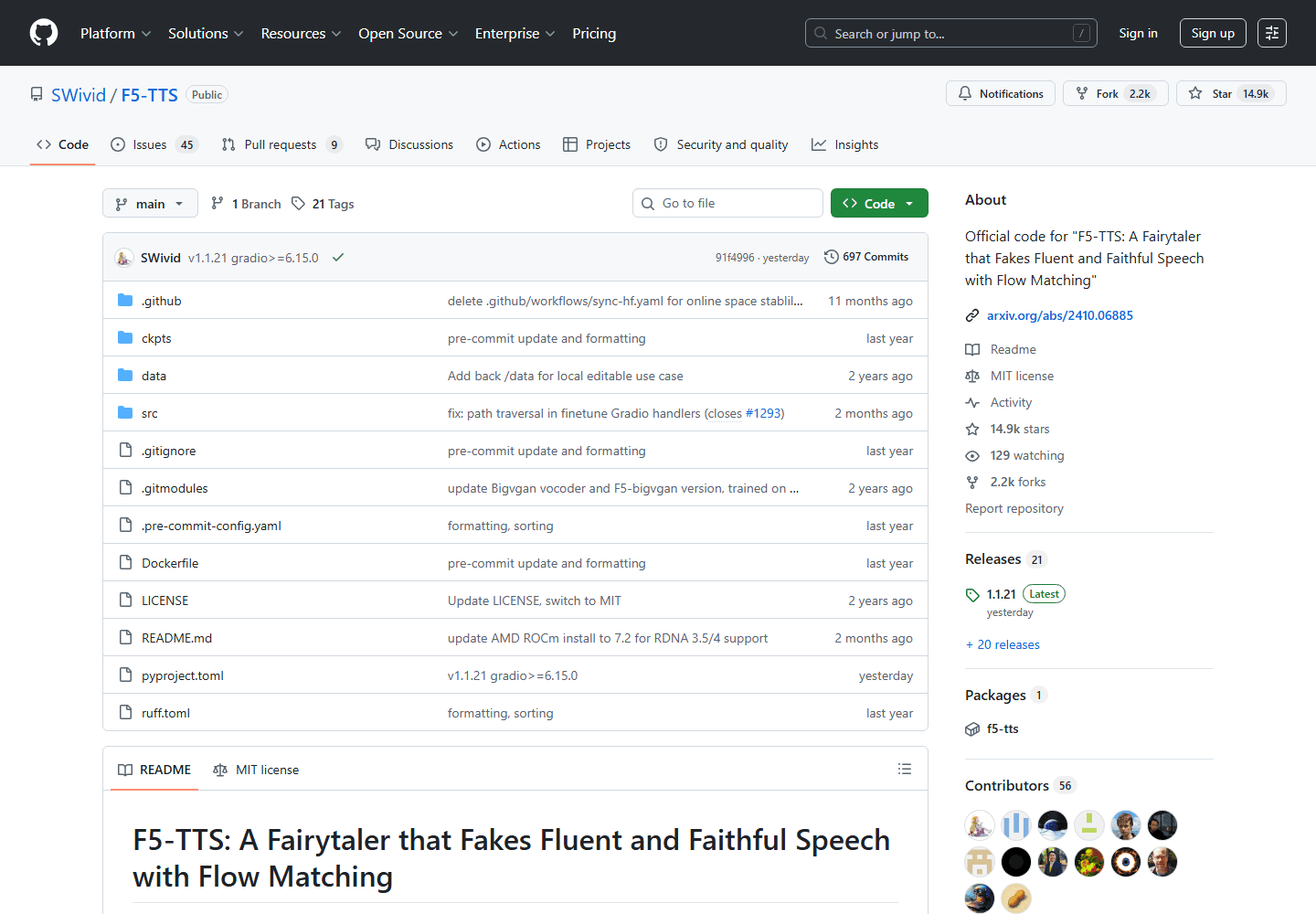
Task: Click the 1 Branch link
Action: (x=246, y=204)
